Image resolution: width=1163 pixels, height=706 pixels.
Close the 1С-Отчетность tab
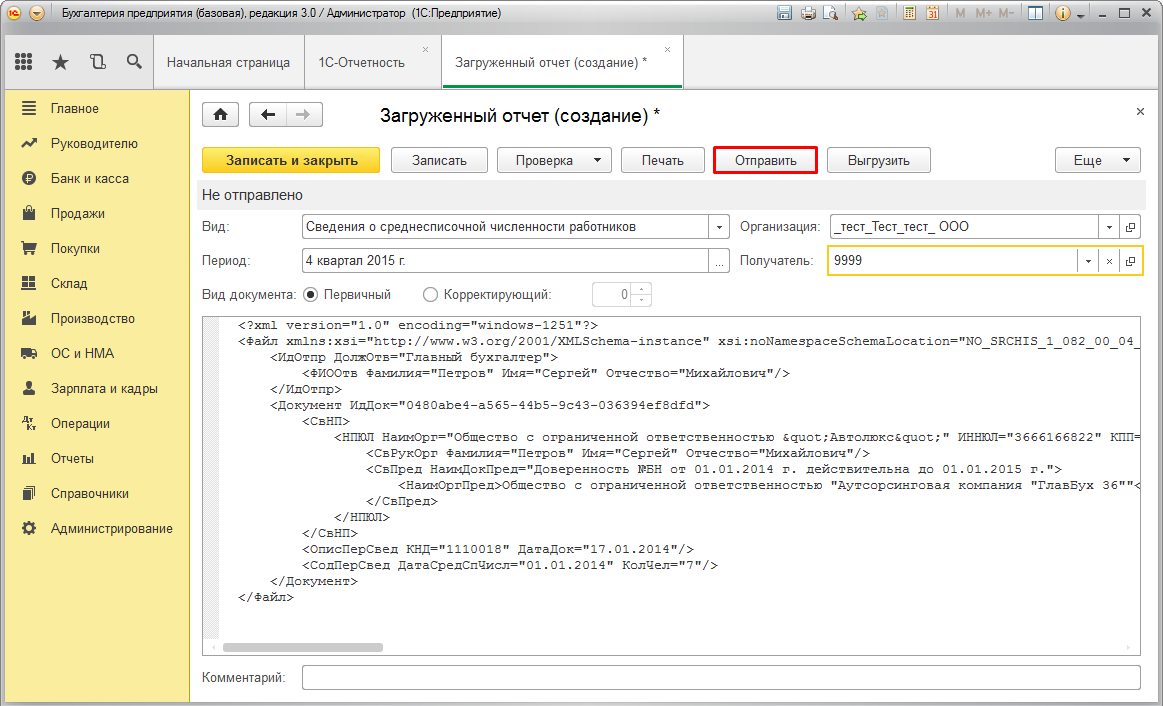coord(426,50)
